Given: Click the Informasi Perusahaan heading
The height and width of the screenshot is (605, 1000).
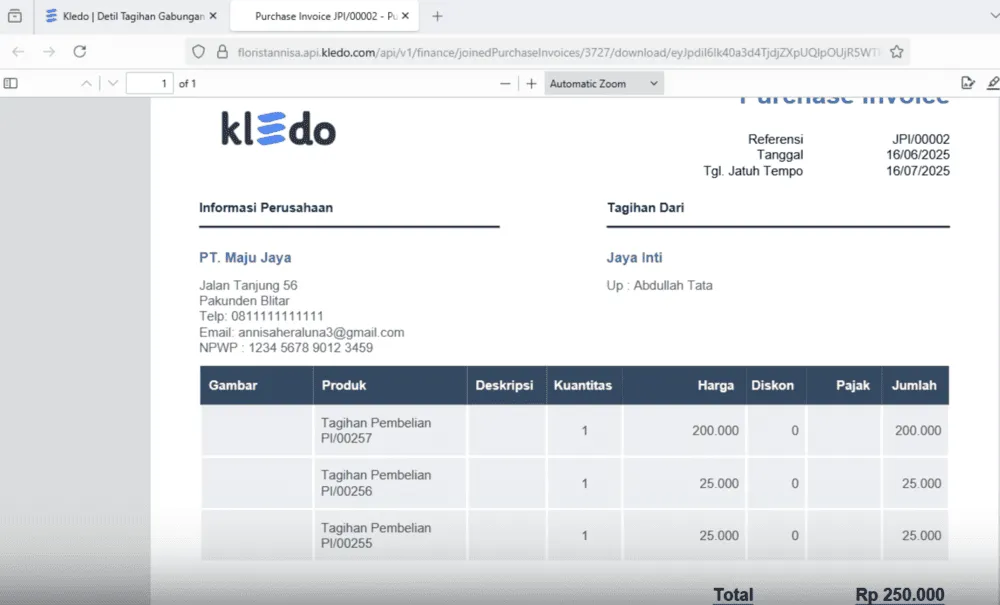Looking at the screenshot, I should [266, 208].
